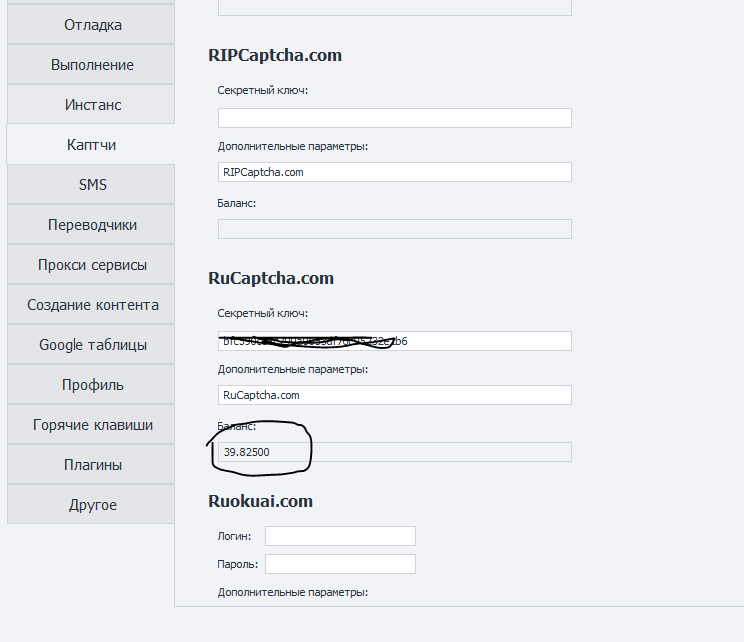Viewport: 744px width, 642px height.
Task: Open the Профиль tab
Action: click(91, 384)
